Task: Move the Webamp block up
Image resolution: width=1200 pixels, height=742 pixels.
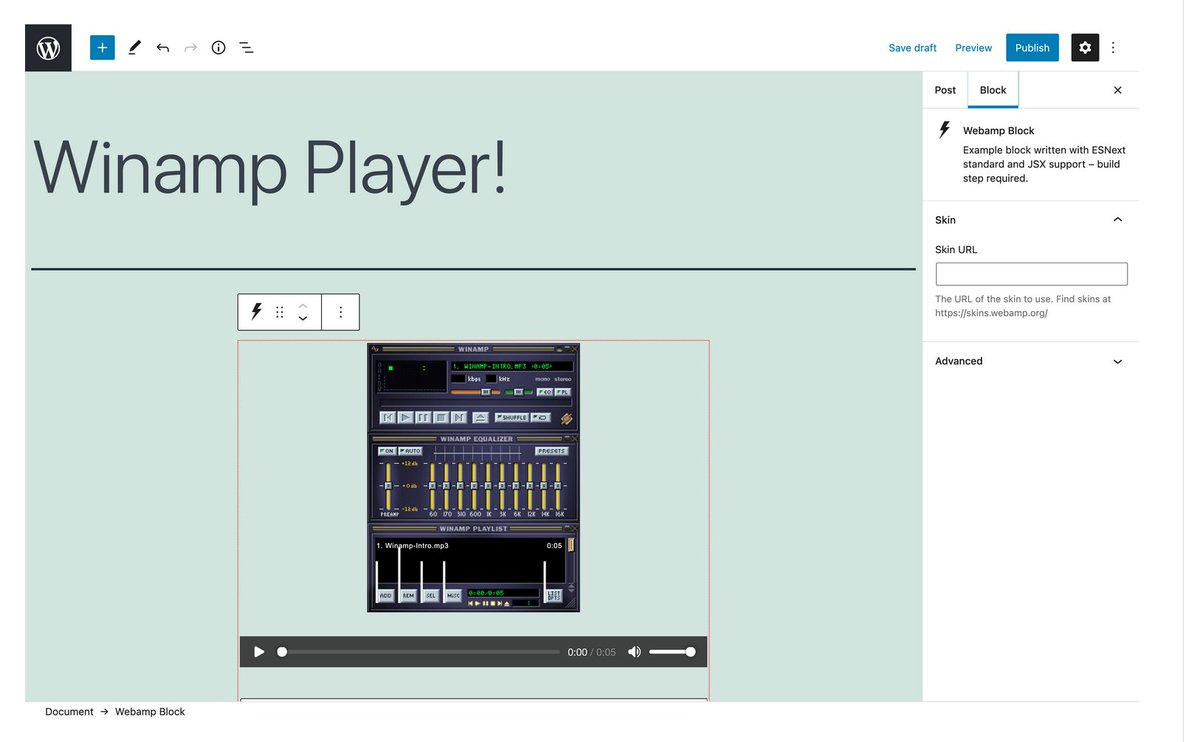Action: 303,305
